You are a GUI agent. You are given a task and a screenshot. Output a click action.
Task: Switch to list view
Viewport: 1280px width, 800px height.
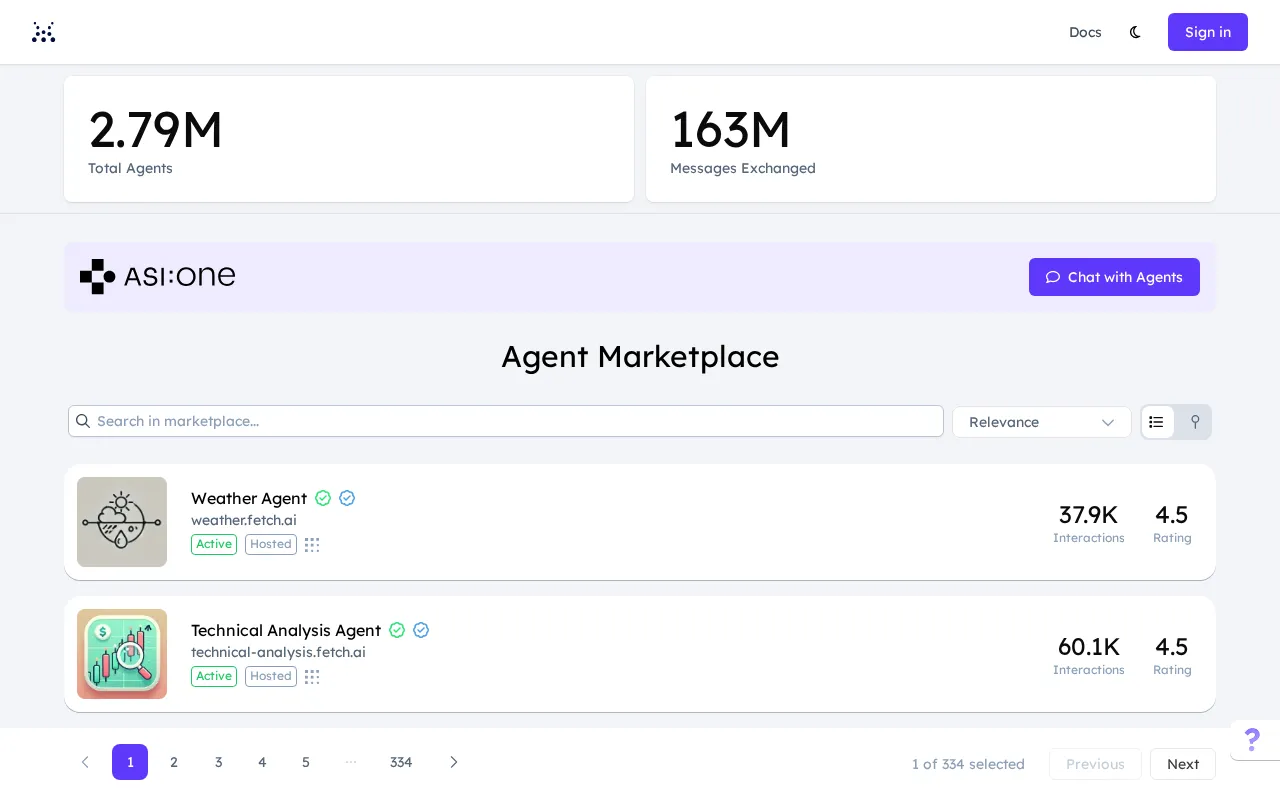1157,422
